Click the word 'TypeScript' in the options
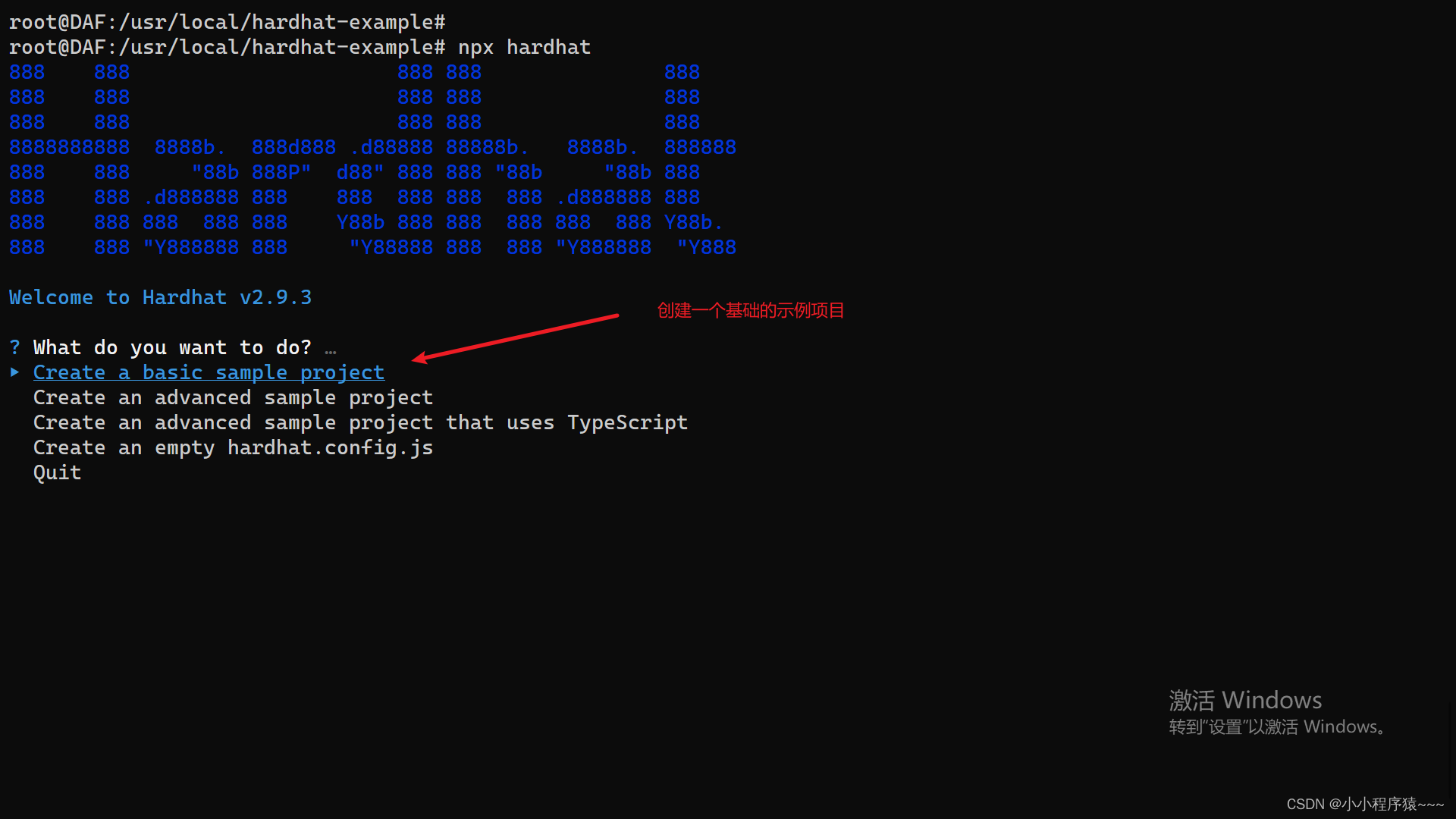This screenshot has width=1456, height=819. [x=627, y=422]
